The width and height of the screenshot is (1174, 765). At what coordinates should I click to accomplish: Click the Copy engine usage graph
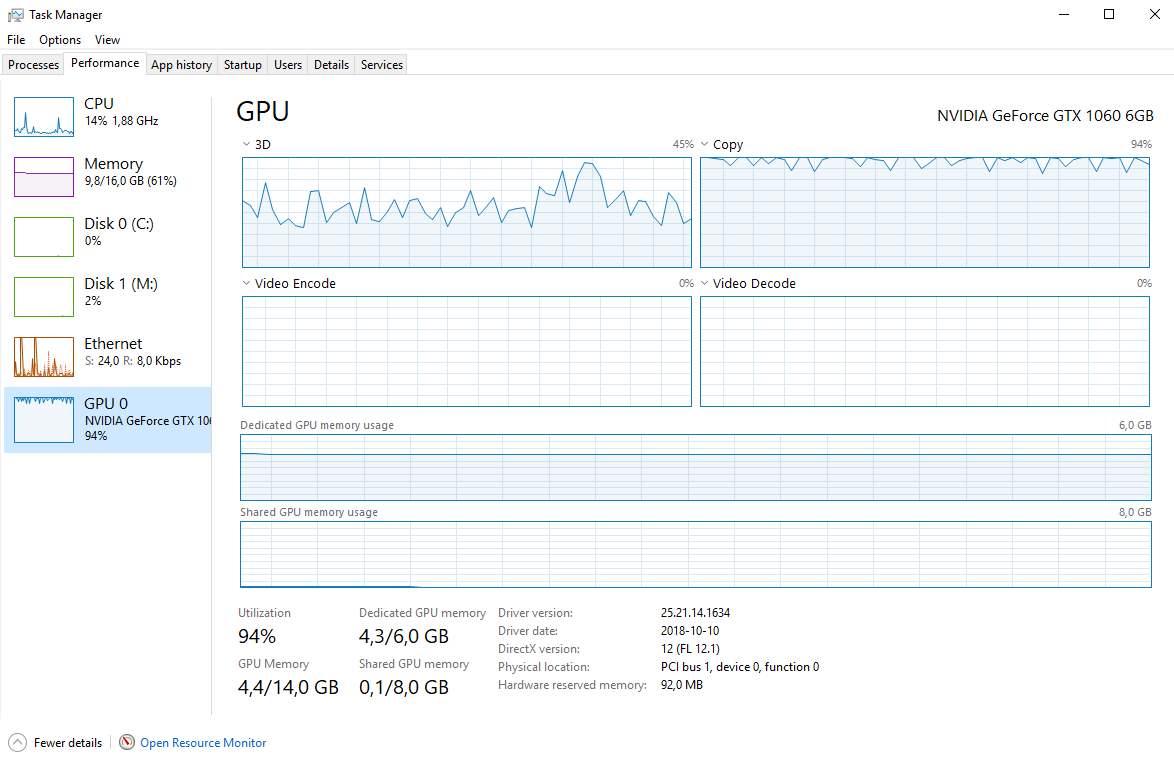tap(925, 212)
